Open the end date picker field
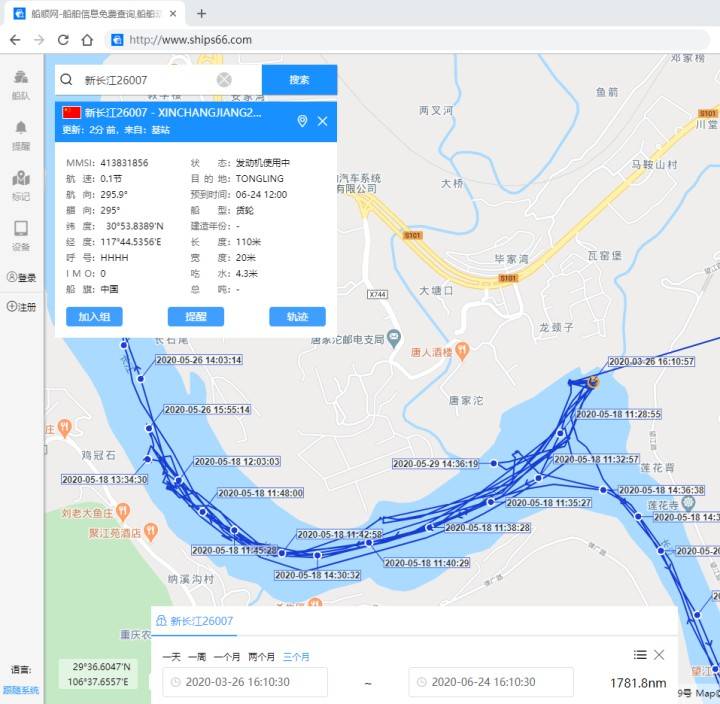Screen dimensions: 720x704 pyautogui.click(x=491, y=682)
